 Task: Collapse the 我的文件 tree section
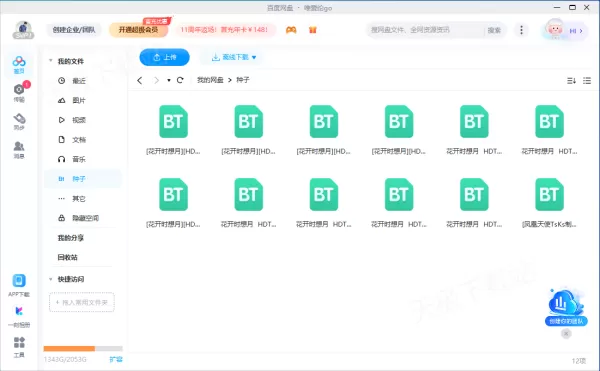click(51, 61)
